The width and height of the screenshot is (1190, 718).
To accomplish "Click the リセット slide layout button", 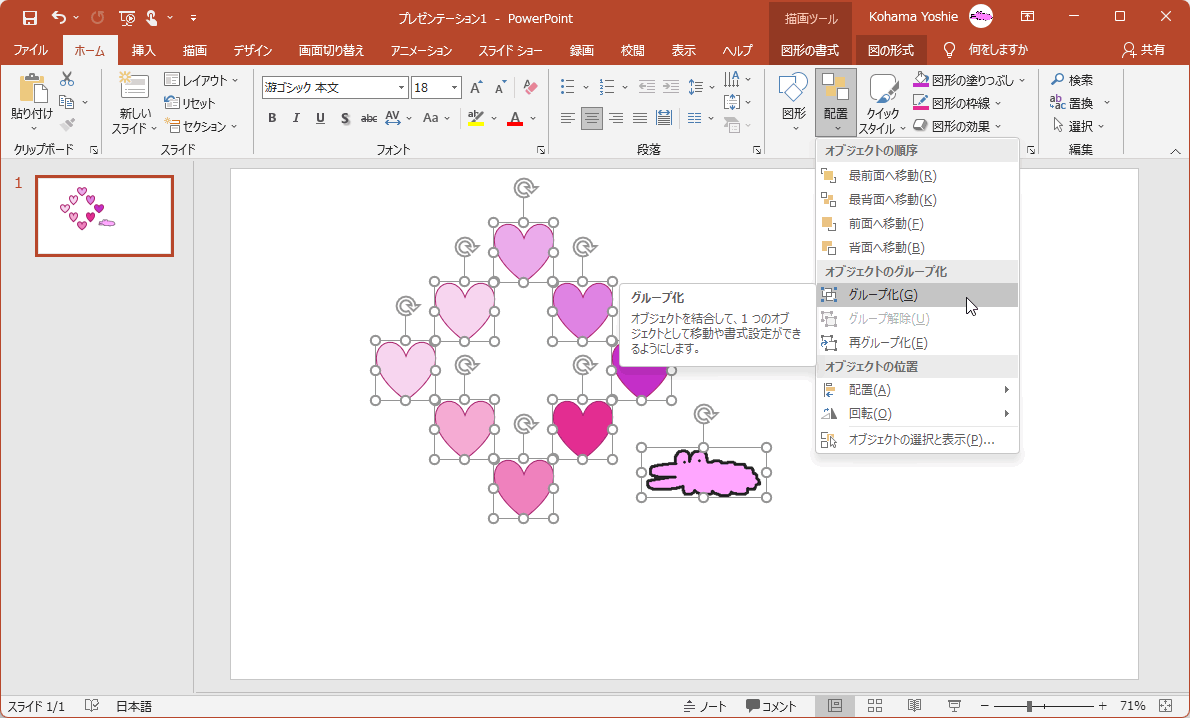I will (199, 103).
